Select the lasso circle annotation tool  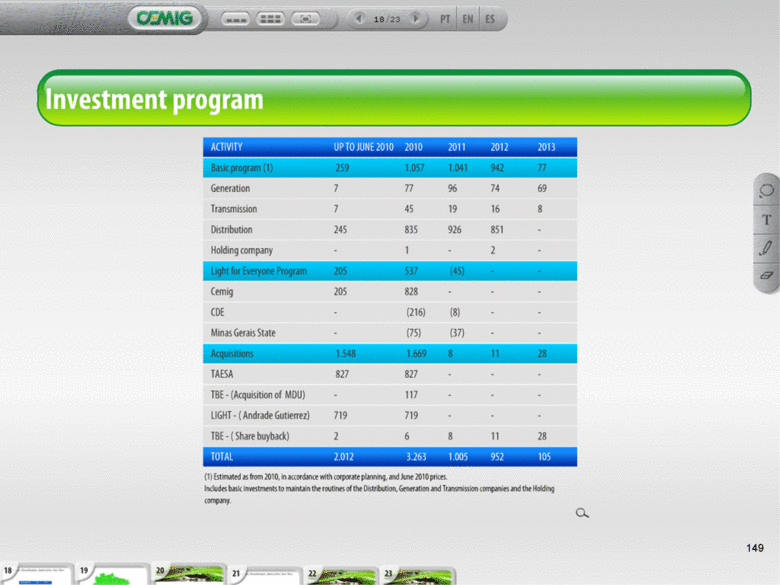pos(767,191)
